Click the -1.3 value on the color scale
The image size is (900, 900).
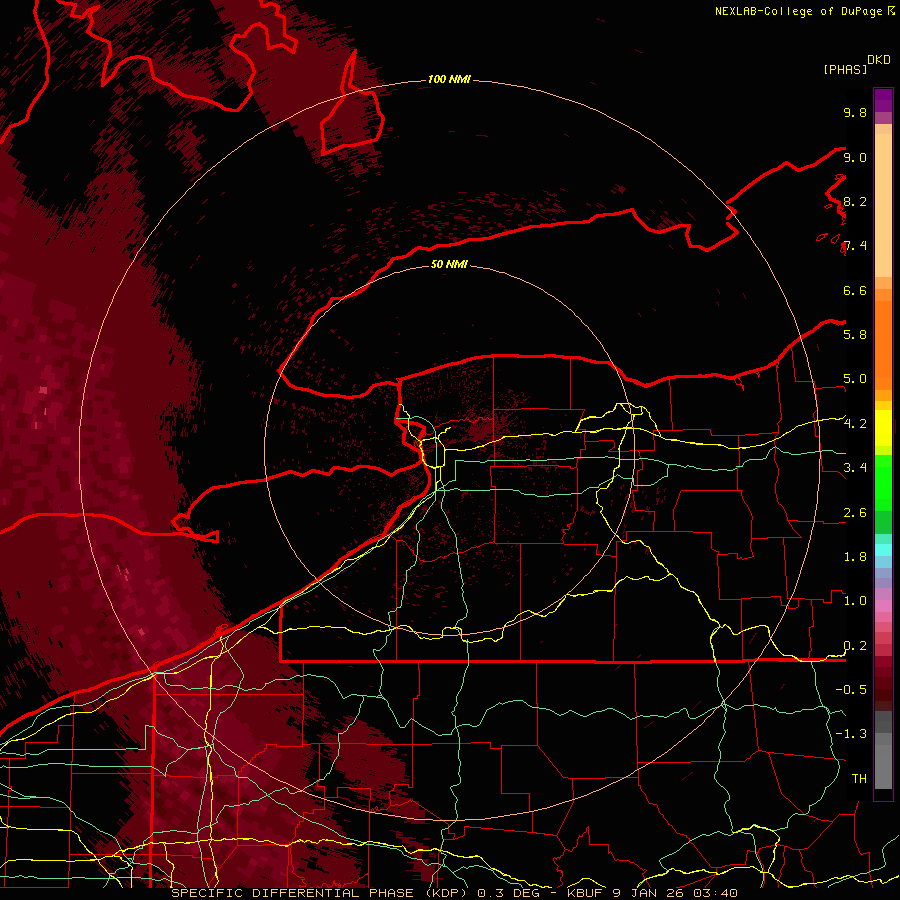click(851, 734)
